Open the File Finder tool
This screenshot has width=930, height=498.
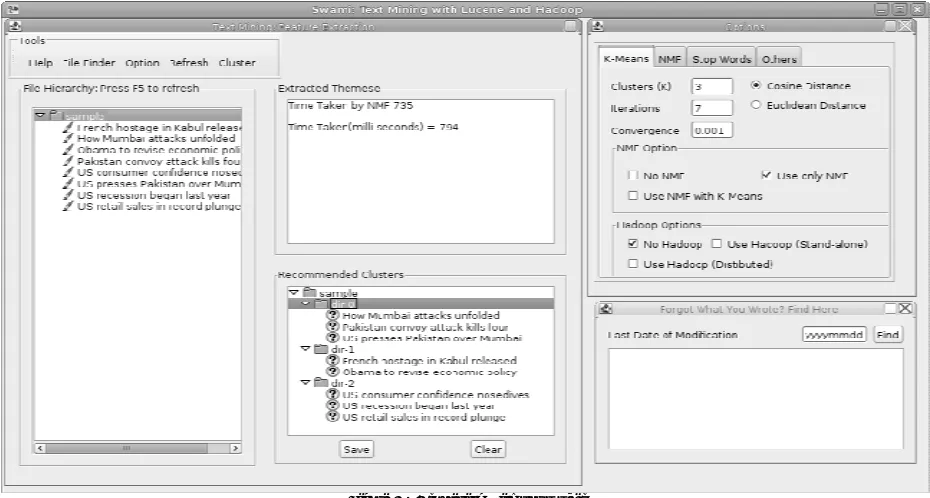(x=89, y=63)
